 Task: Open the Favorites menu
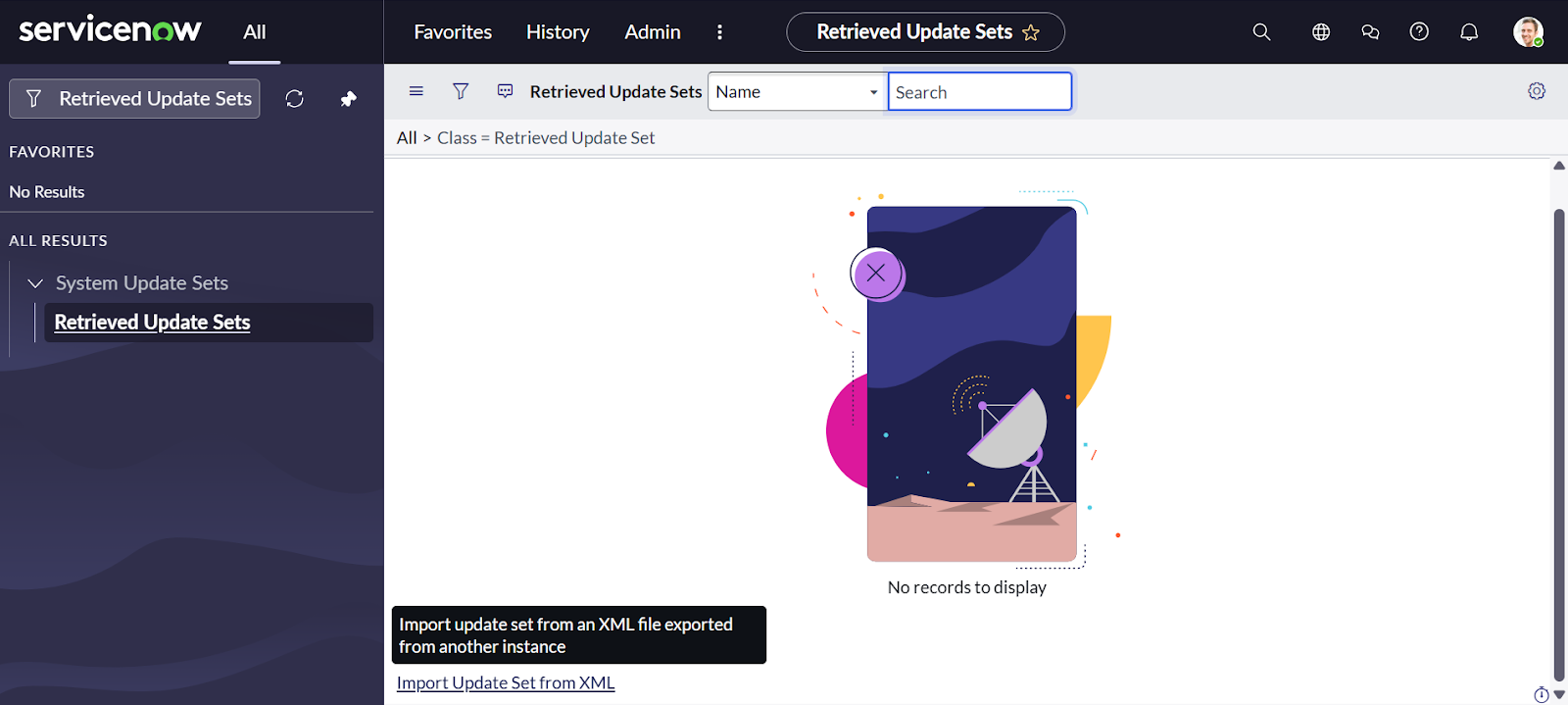(453, 32)
